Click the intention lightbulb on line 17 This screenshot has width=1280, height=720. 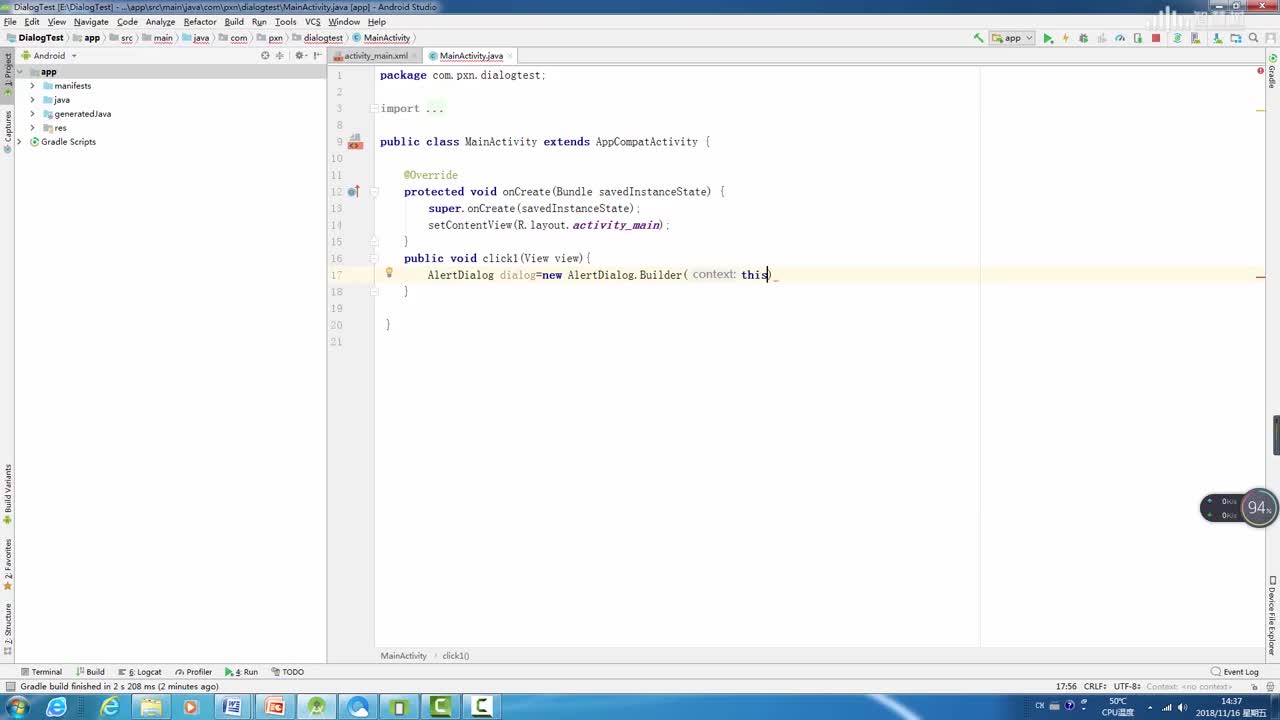389,272
